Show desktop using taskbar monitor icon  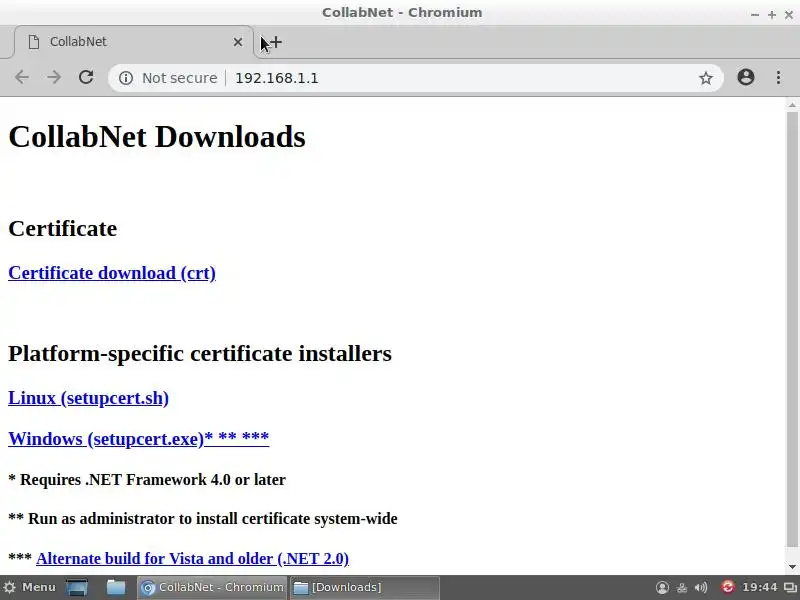pyautogui.click(x=77, y=587)
